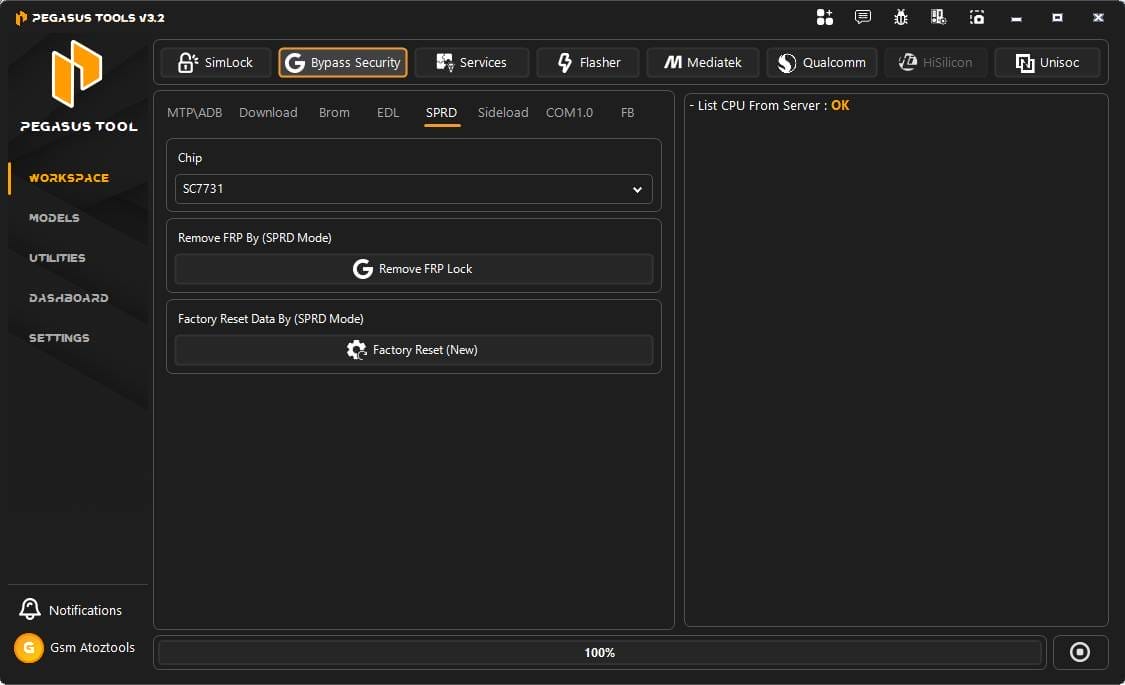Select the EDL tab
This screenshot has height=685, width=1125.
(x=388, y=112)
